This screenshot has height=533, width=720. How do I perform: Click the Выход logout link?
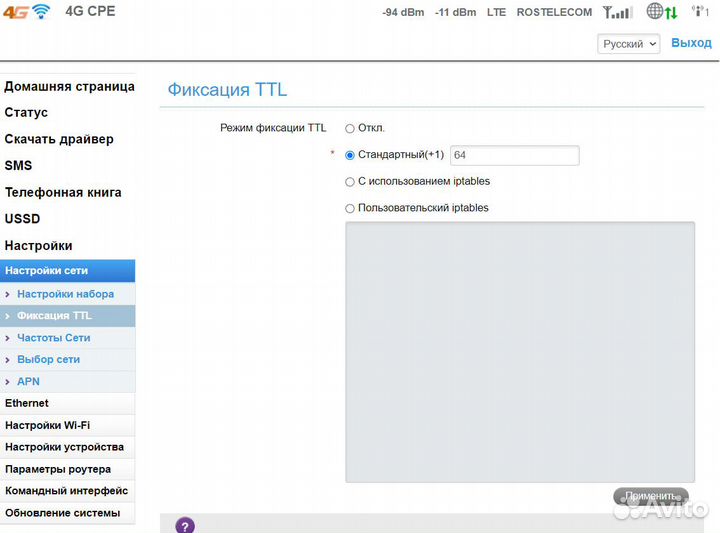coord(691,43)
